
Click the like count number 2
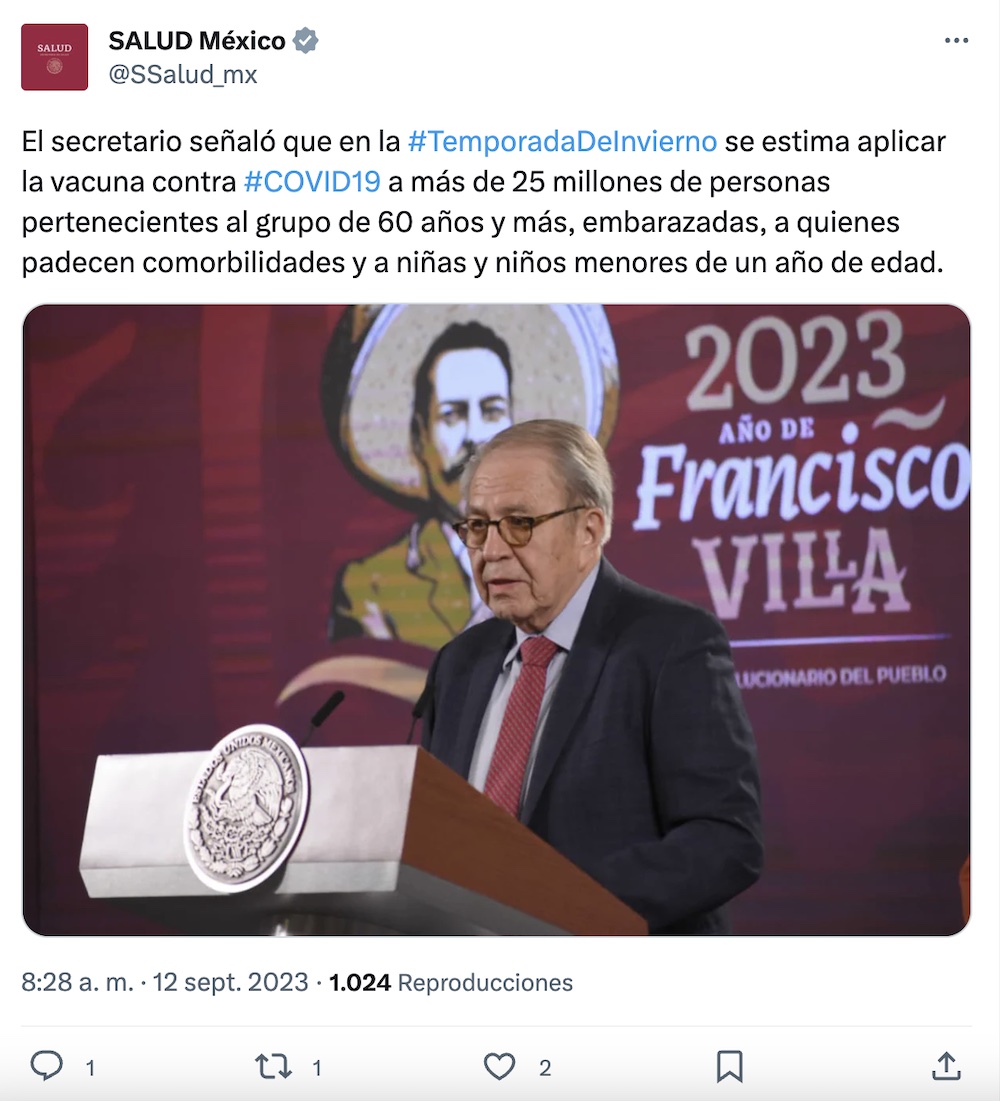click(545, 1068)
